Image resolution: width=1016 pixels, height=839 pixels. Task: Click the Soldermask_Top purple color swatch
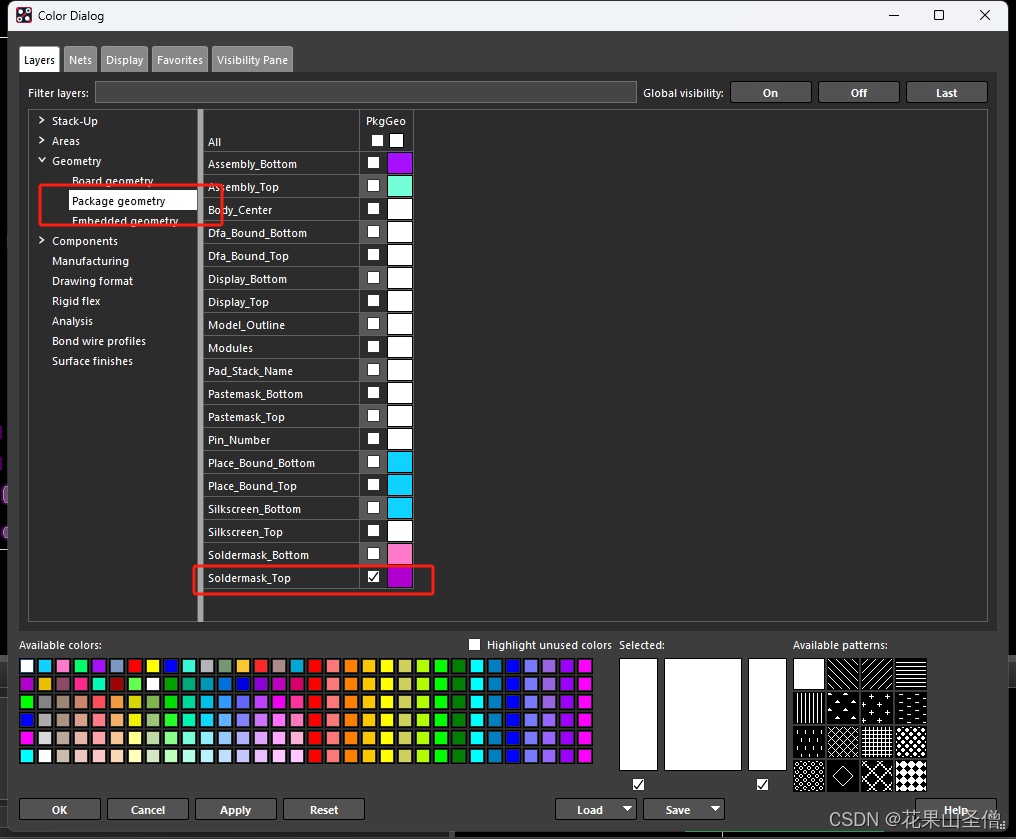[x=400, y=577]
